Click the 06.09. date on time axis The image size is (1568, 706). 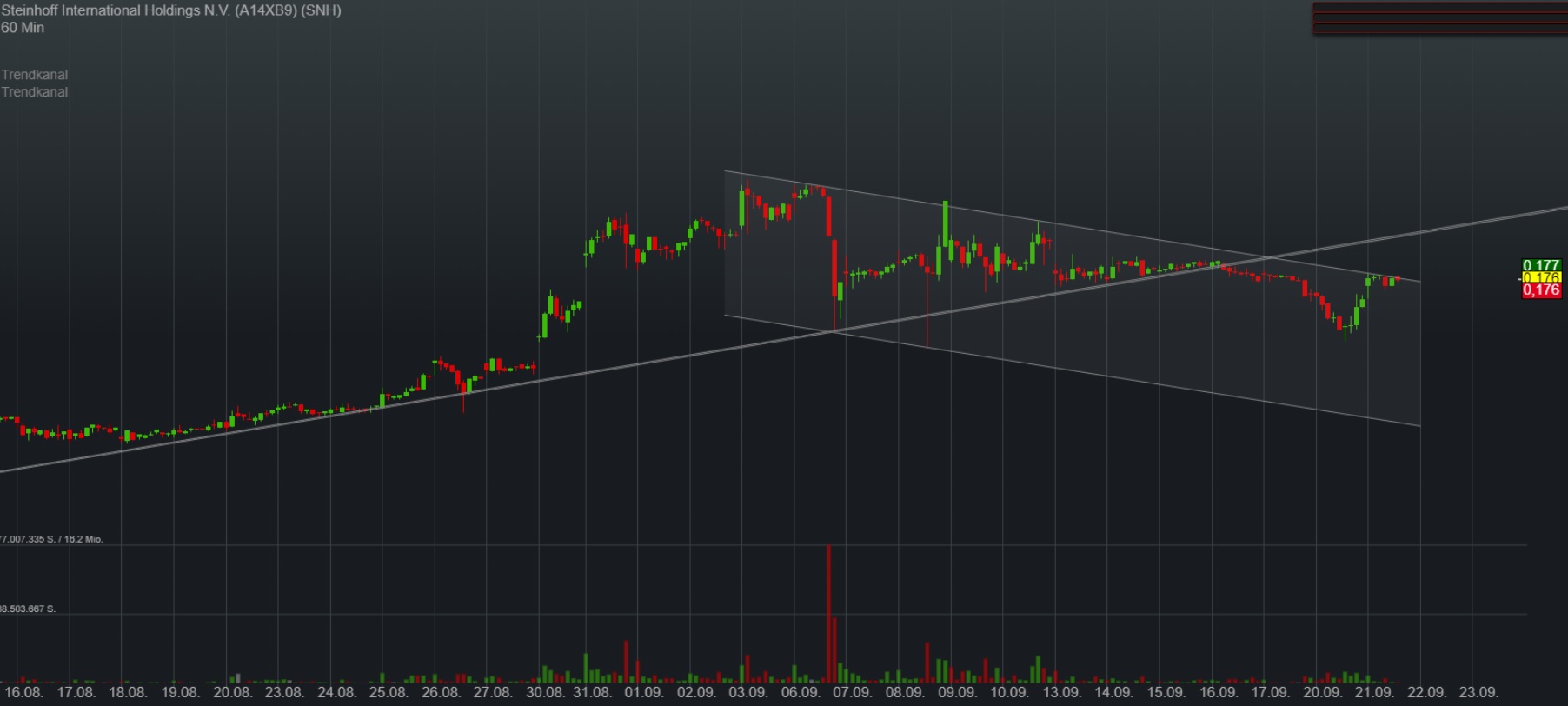(800, 693)
